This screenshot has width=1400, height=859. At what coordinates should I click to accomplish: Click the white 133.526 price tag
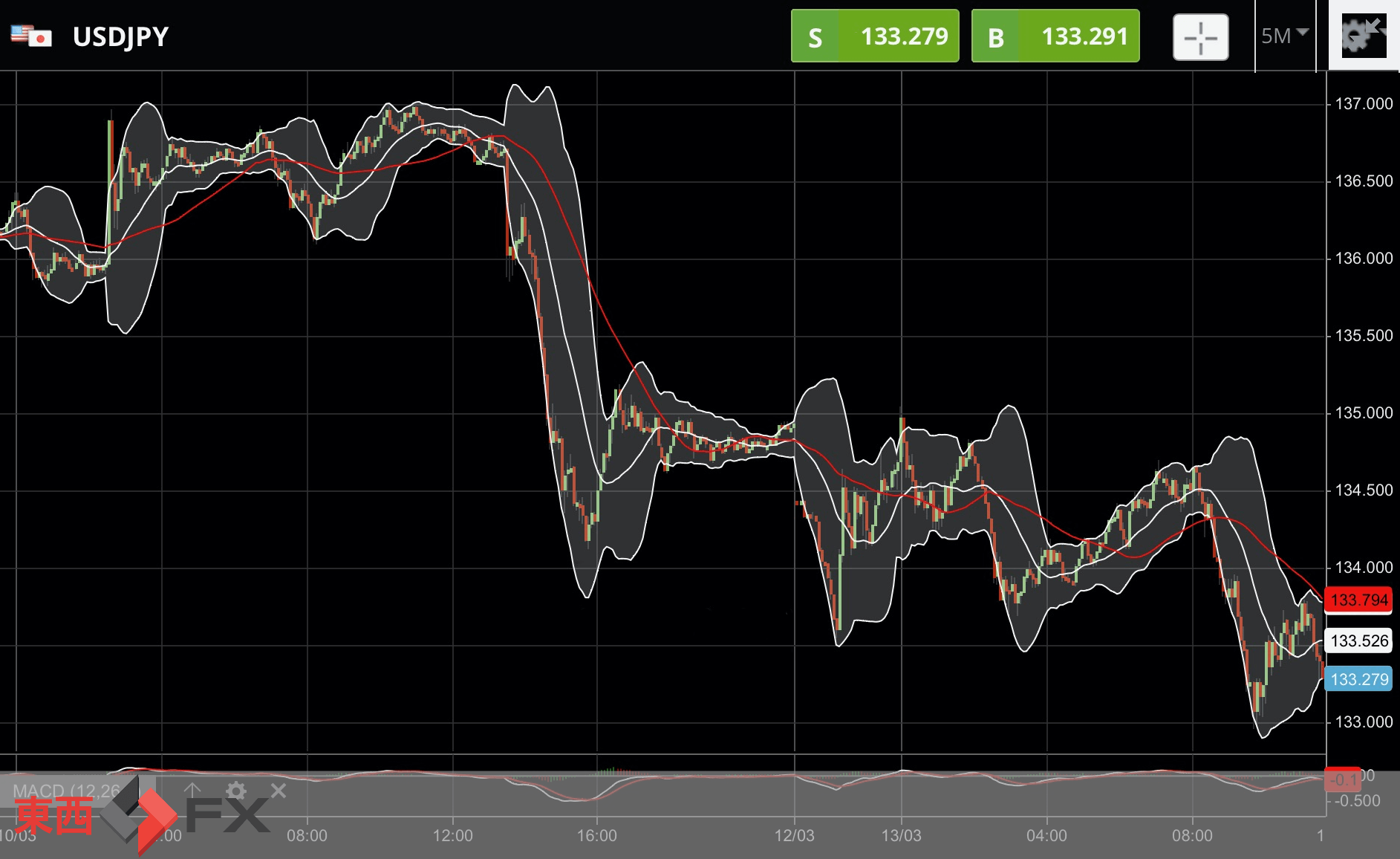point(1358,641)
